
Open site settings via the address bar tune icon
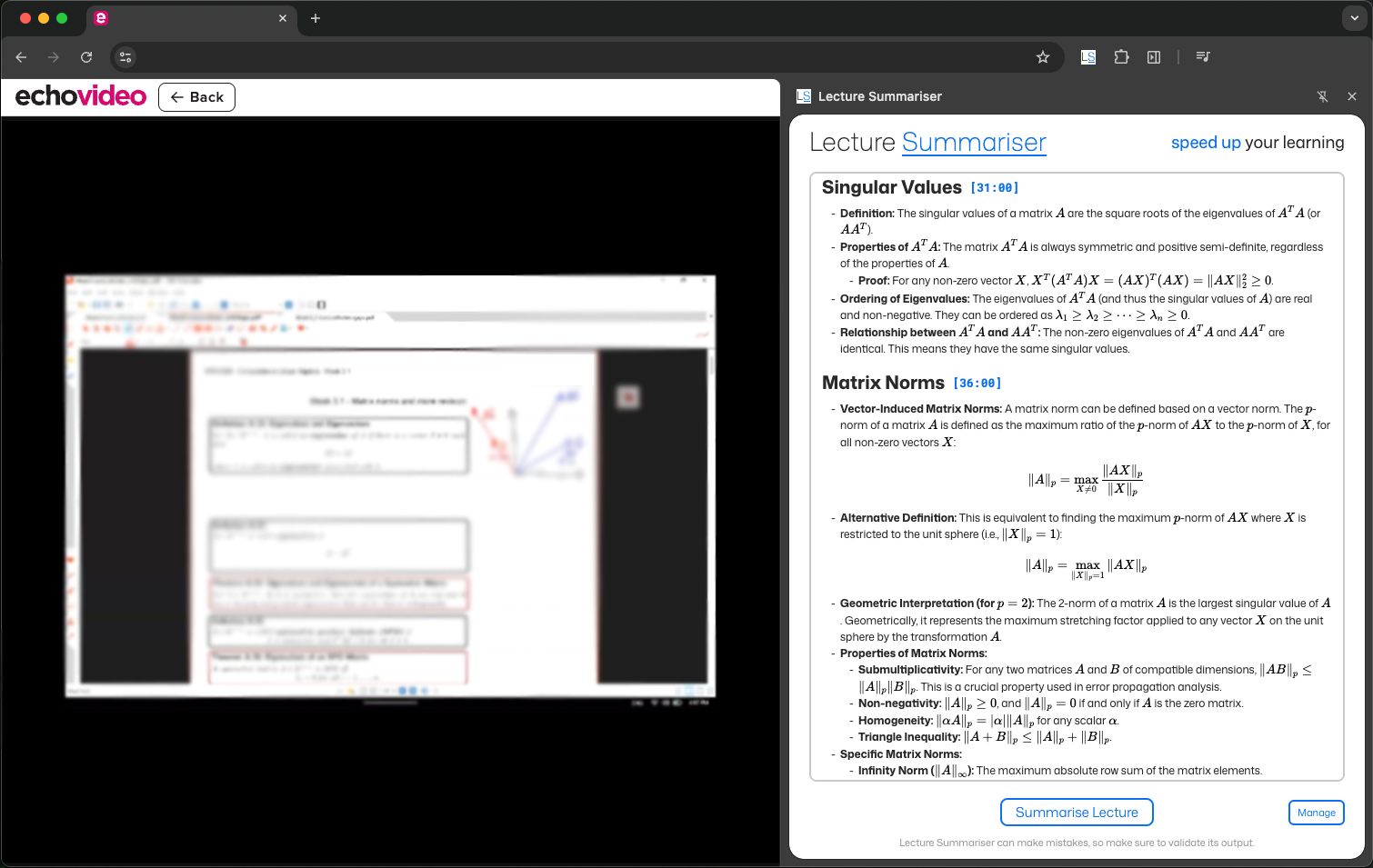point(125,56)
